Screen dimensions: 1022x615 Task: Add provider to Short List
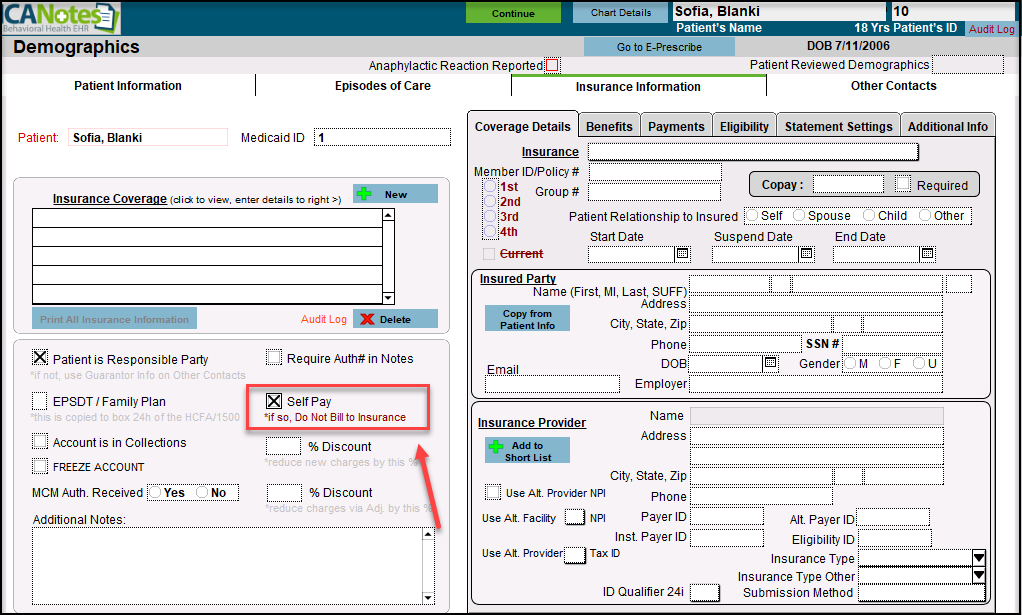pos(527,451)
